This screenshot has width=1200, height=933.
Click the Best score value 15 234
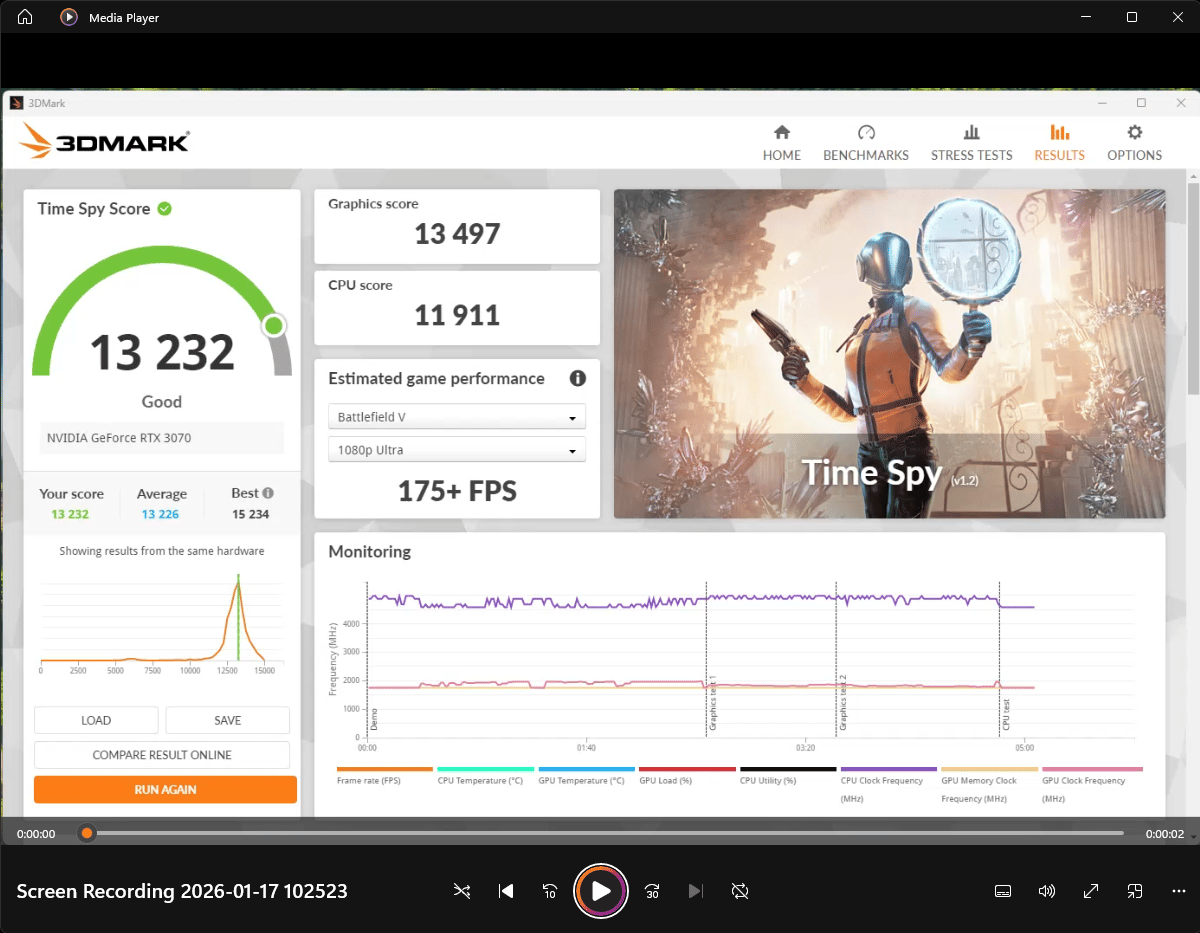(x=251, y=514)
